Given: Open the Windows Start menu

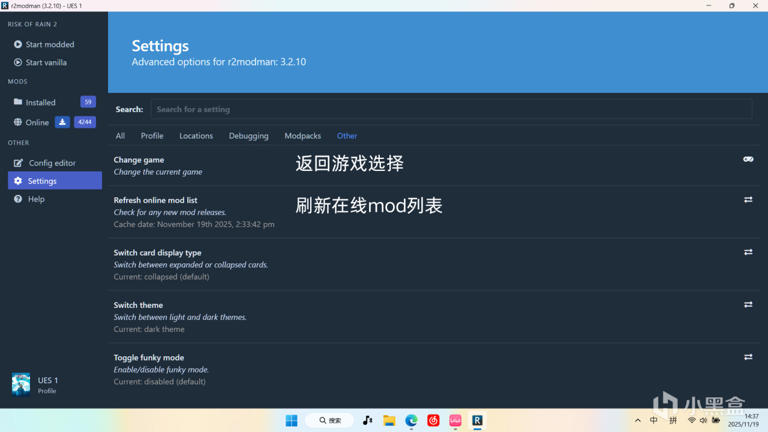Looking at the screenshot, I should (x=291, y=420).
